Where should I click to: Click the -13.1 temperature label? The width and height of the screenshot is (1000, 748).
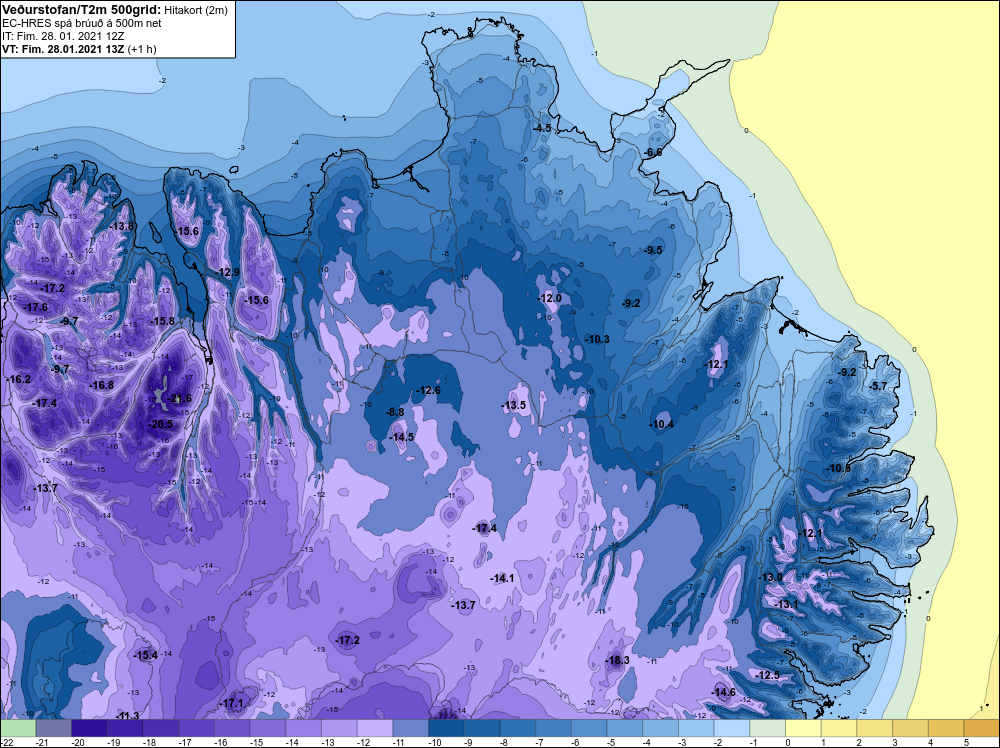(x=786, y=605)
